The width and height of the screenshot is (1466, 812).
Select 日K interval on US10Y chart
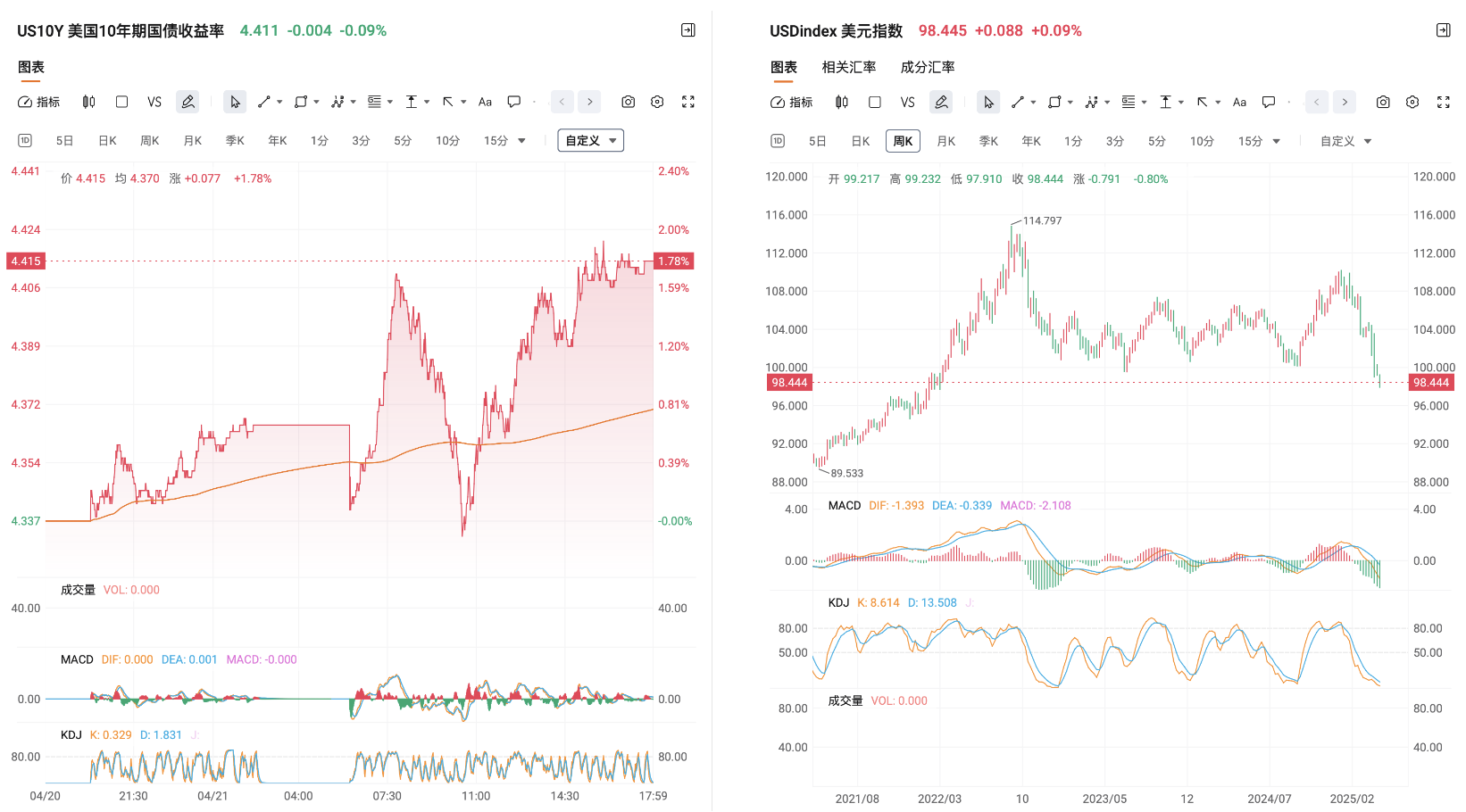(x=108, y=140)
